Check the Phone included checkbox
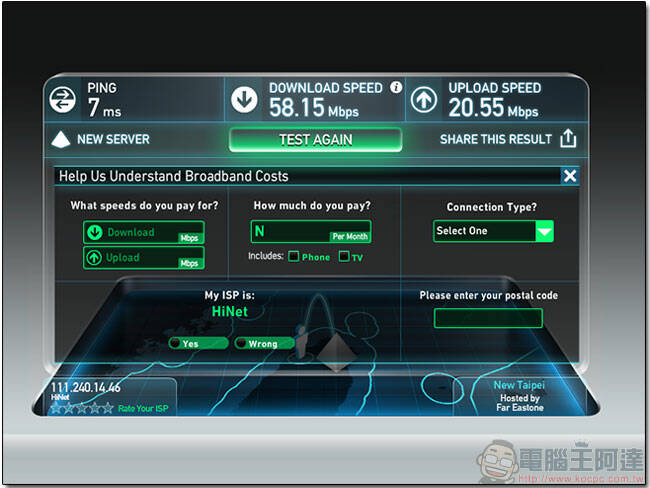650x488 pixels. (293, 256)
